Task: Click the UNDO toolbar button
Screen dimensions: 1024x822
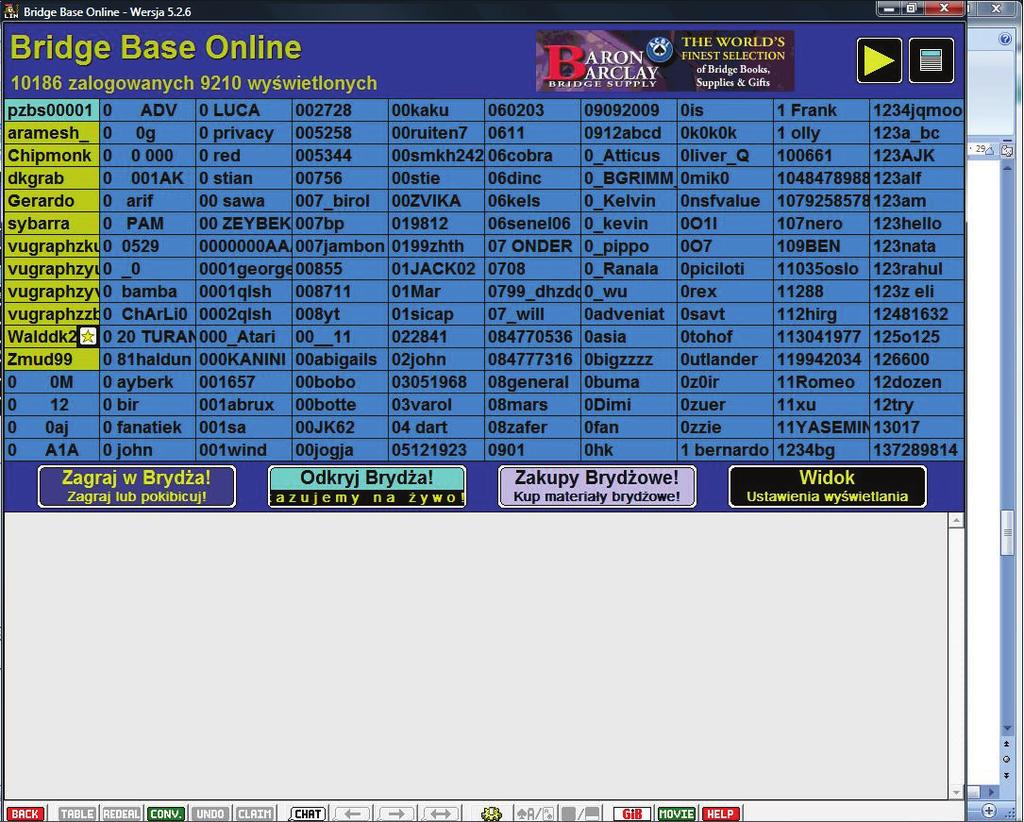Action: (210, 814)
